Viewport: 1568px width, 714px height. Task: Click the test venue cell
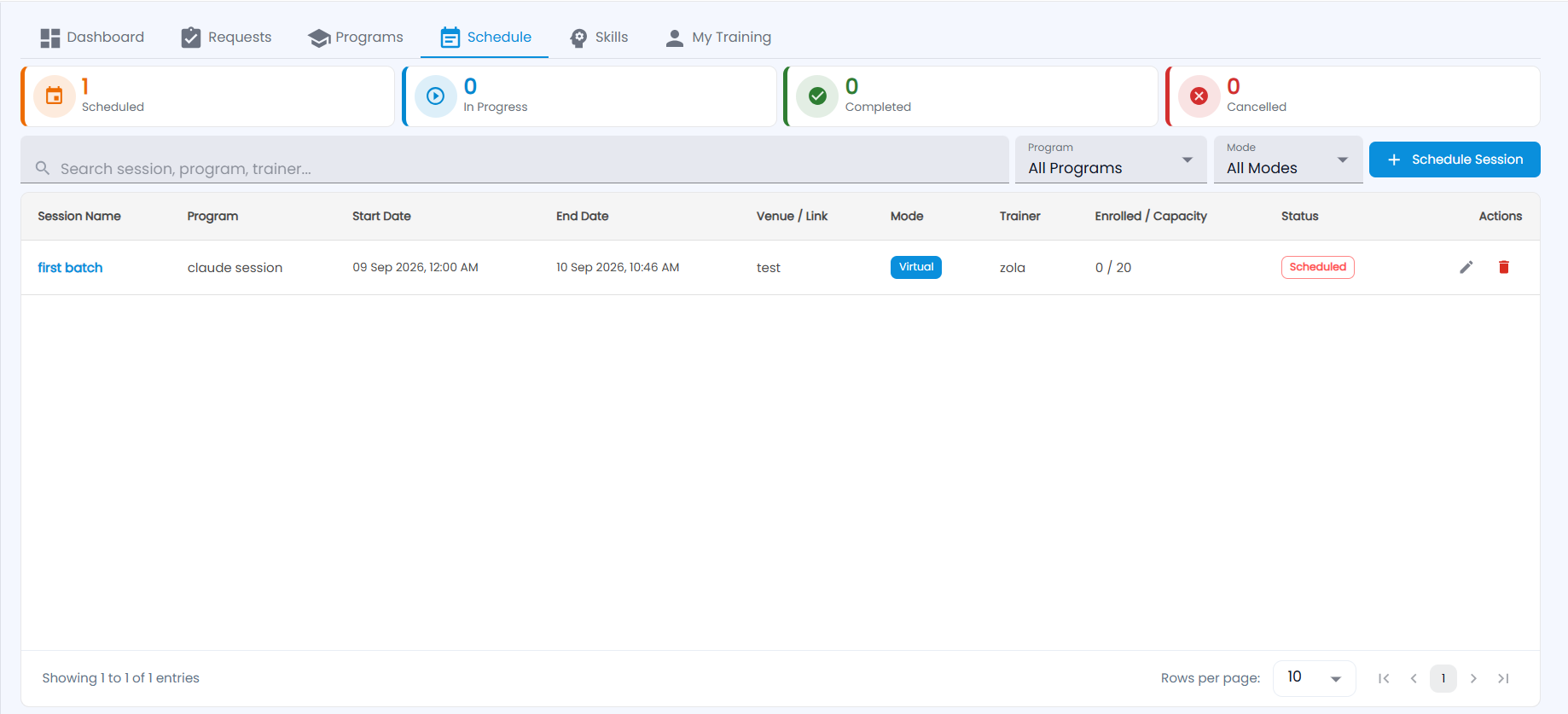point(769,268)
